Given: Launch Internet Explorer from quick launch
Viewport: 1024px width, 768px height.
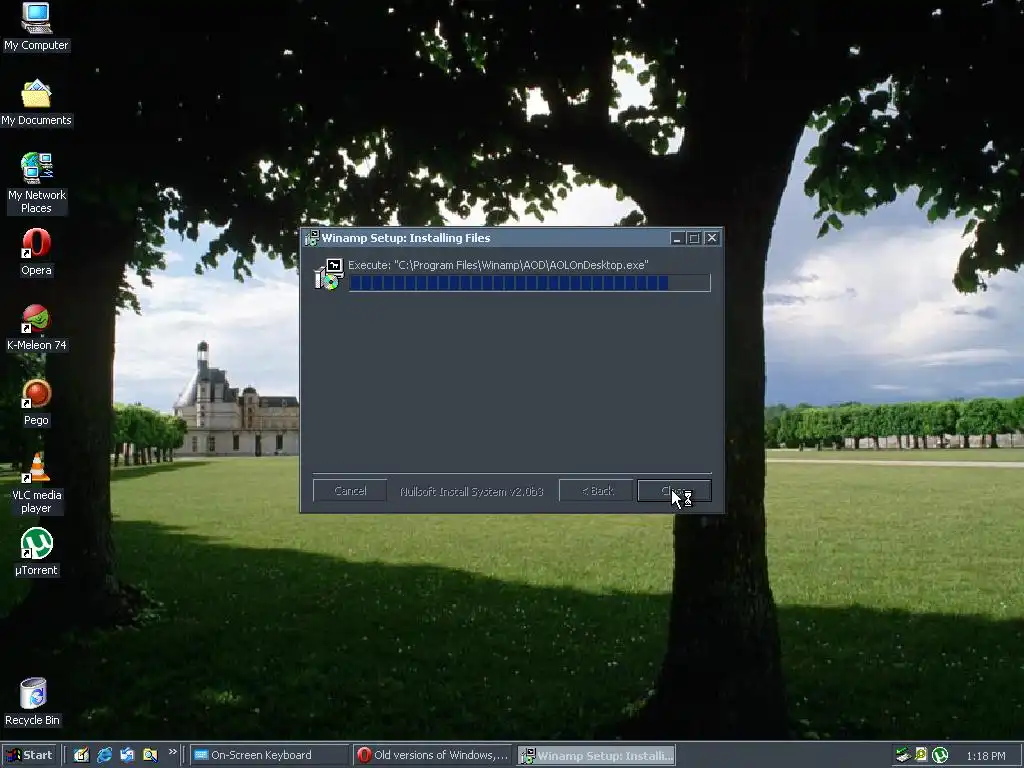Looking at the screenshot, I should (x=104, y=755).
